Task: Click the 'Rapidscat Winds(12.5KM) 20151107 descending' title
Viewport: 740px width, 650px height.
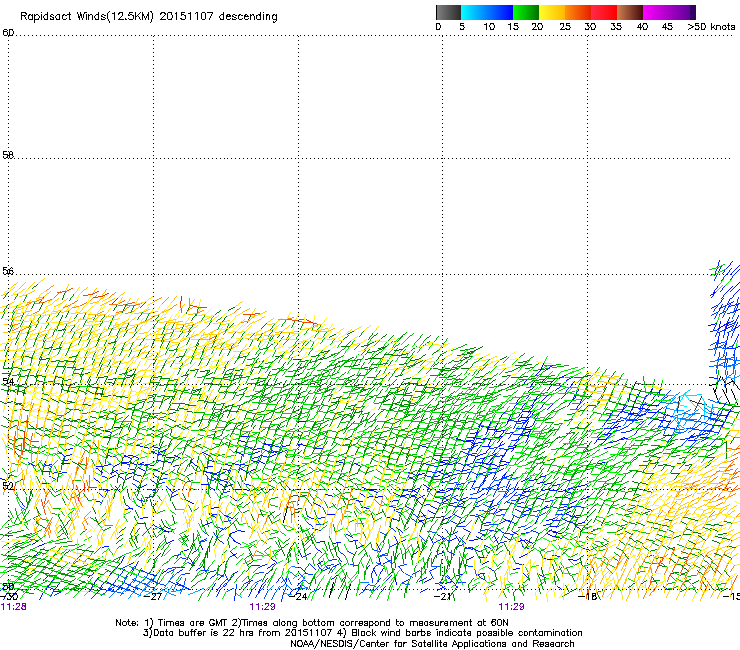Action: pyautogui.click(x=149, y=16)
